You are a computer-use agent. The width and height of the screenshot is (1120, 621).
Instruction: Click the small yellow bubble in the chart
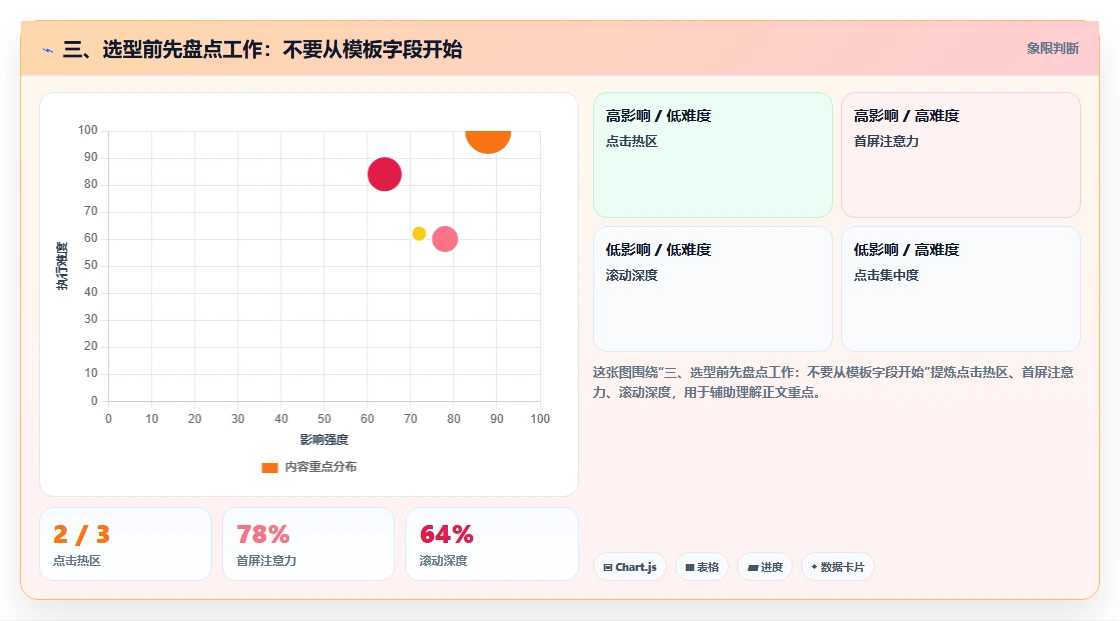(x=419, y=234)
